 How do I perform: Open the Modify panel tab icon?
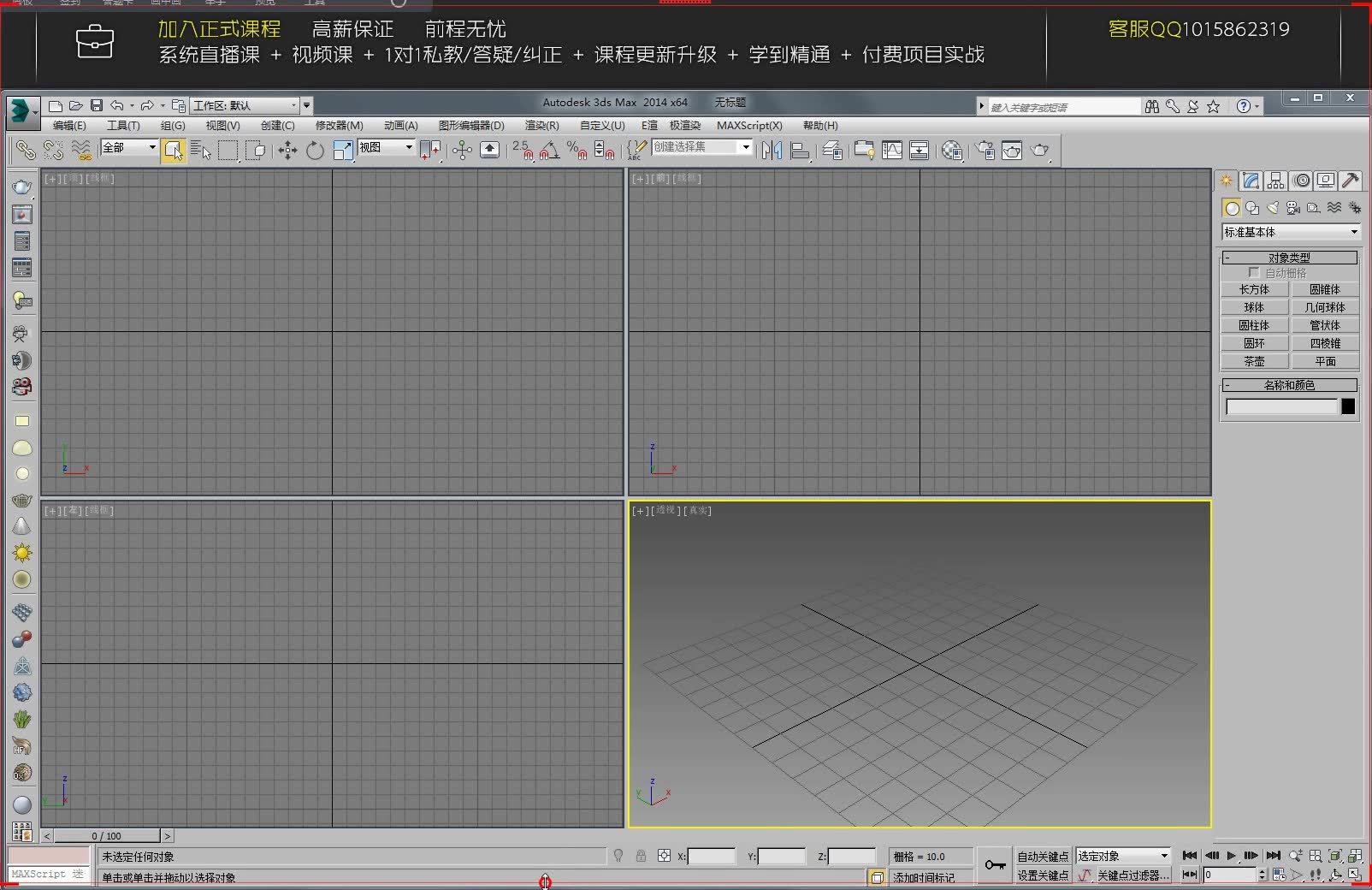coord(1251,181)
